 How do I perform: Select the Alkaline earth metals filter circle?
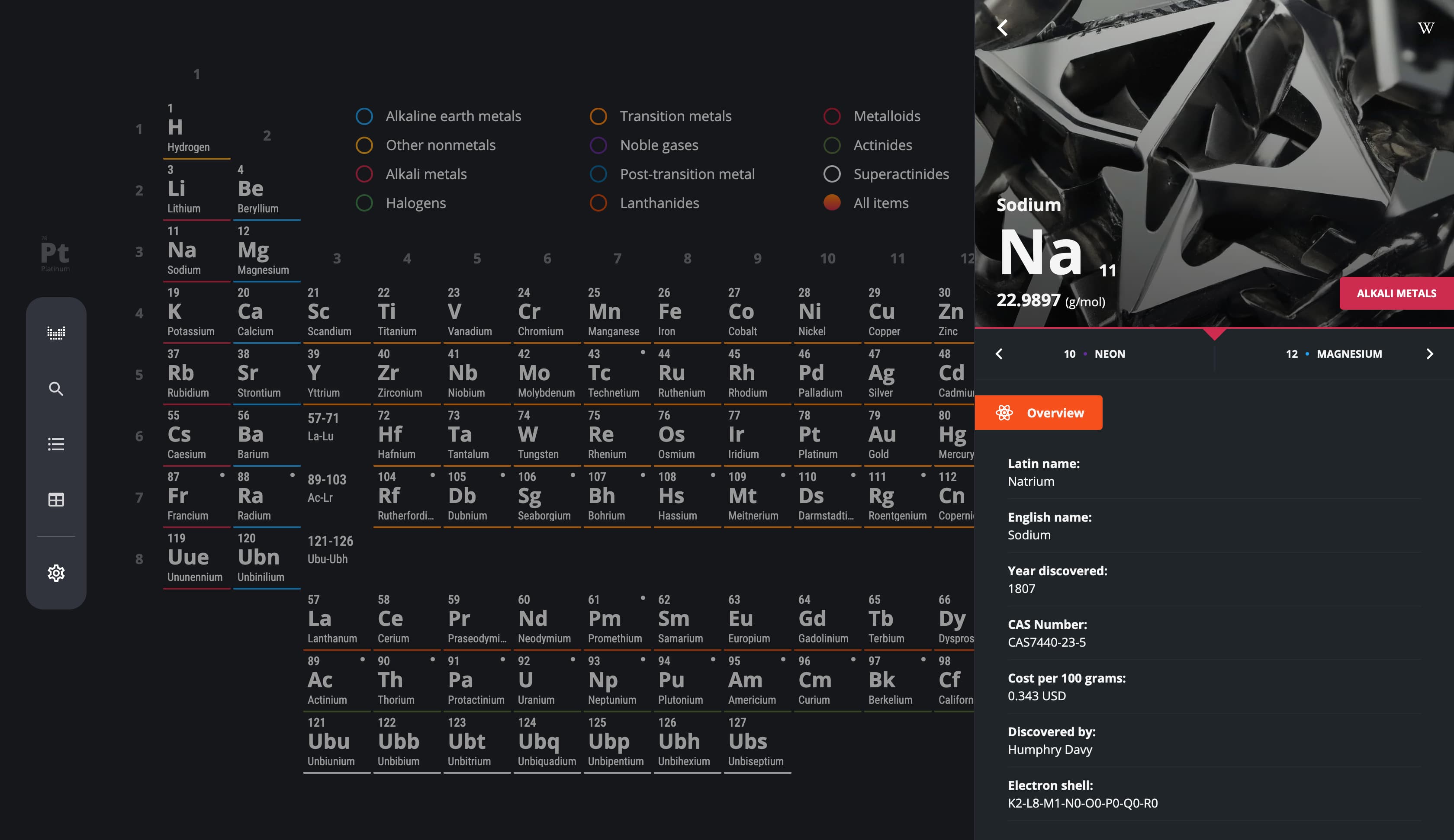pyautogui.click(x=364, y=116)
